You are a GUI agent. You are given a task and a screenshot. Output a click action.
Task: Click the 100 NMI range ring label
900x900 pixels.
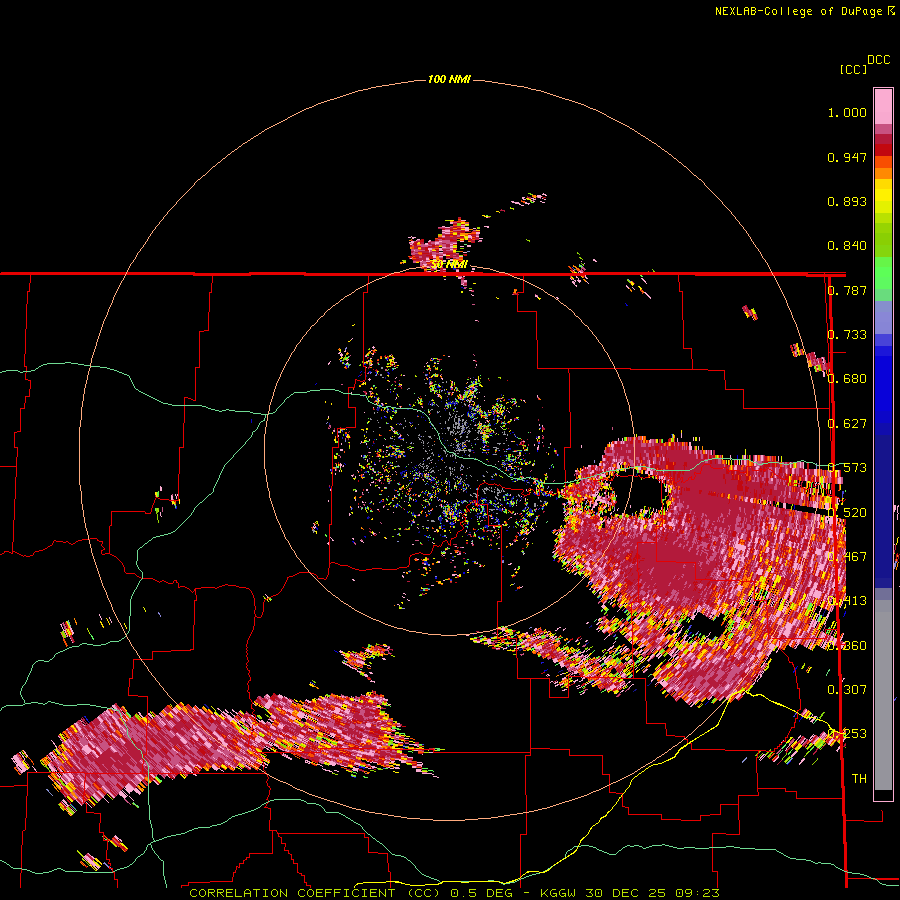449,79
